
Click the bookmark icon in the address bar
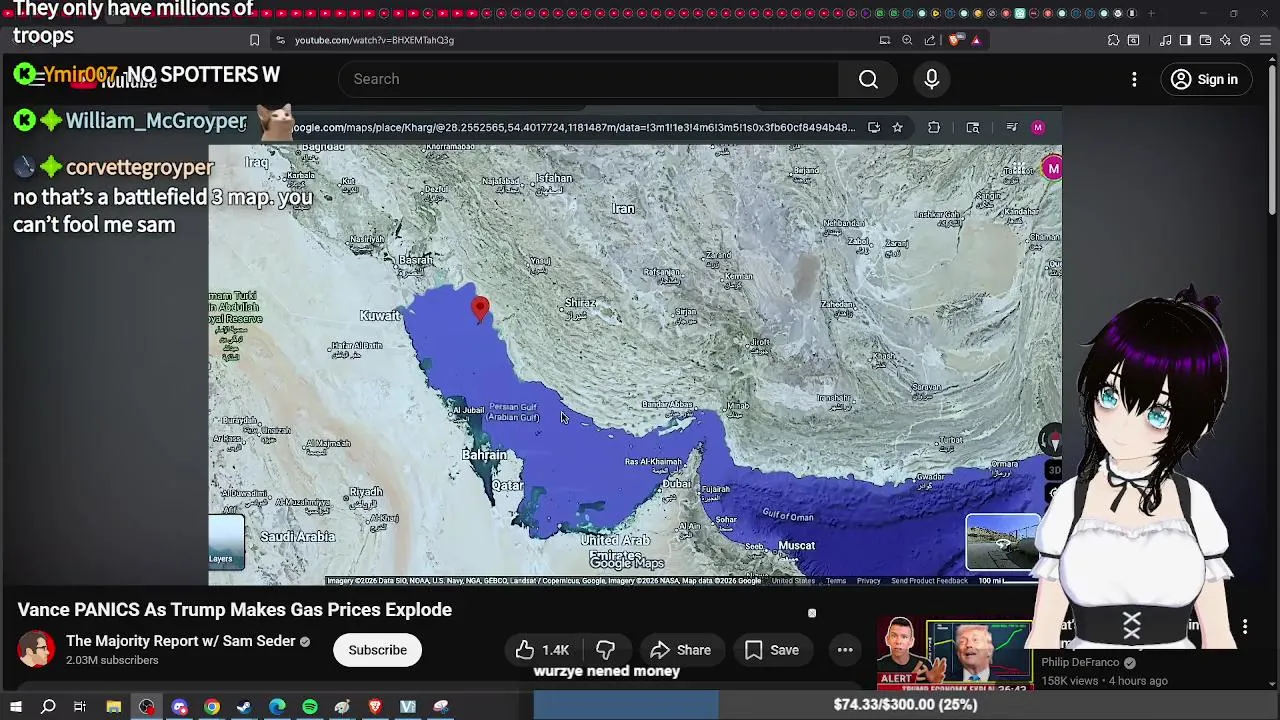[254, 40]
